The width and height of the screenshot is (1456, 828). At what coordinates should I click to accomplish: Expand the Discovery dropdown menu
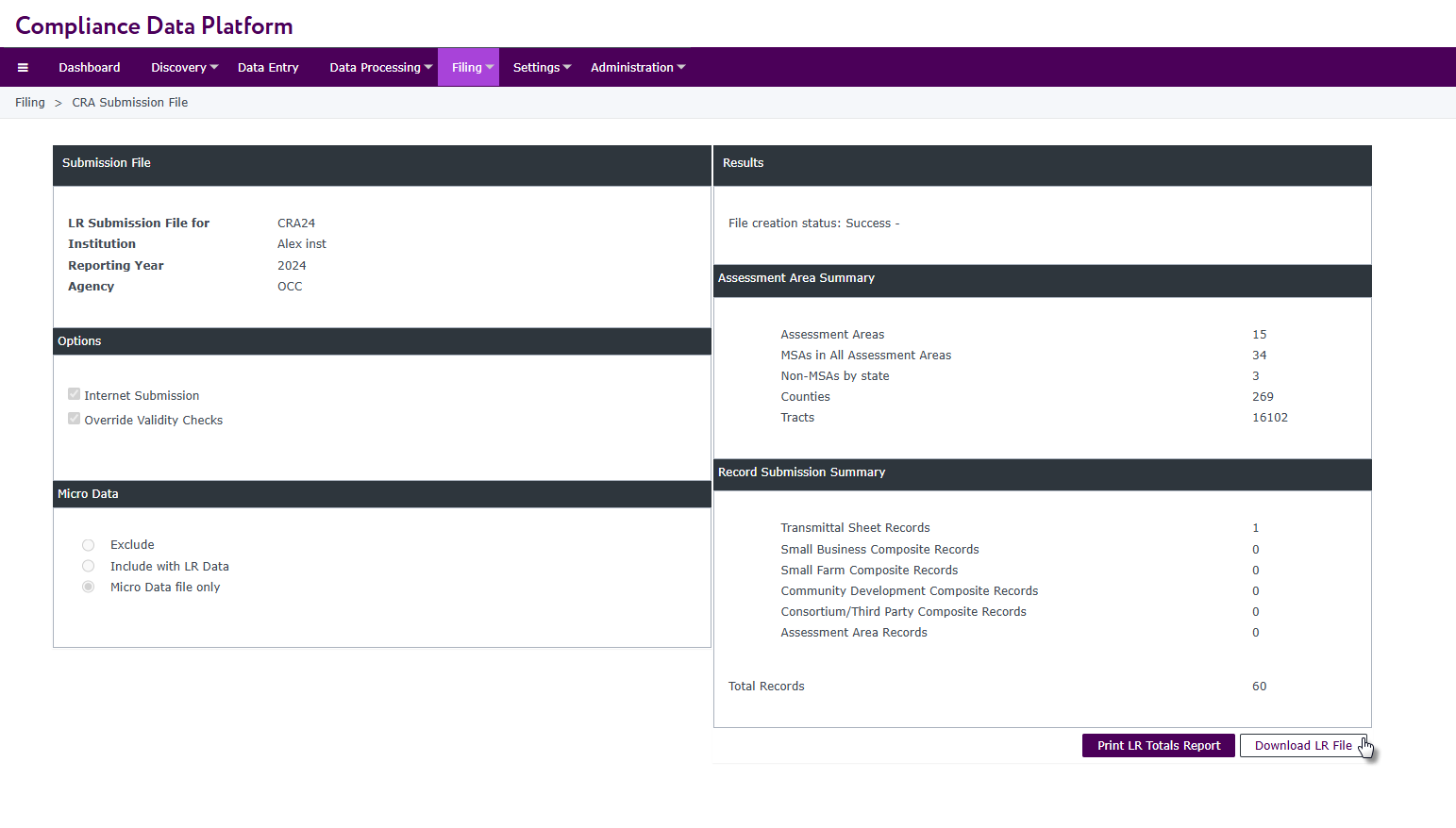pyautogui.click(x=184, y=68)
